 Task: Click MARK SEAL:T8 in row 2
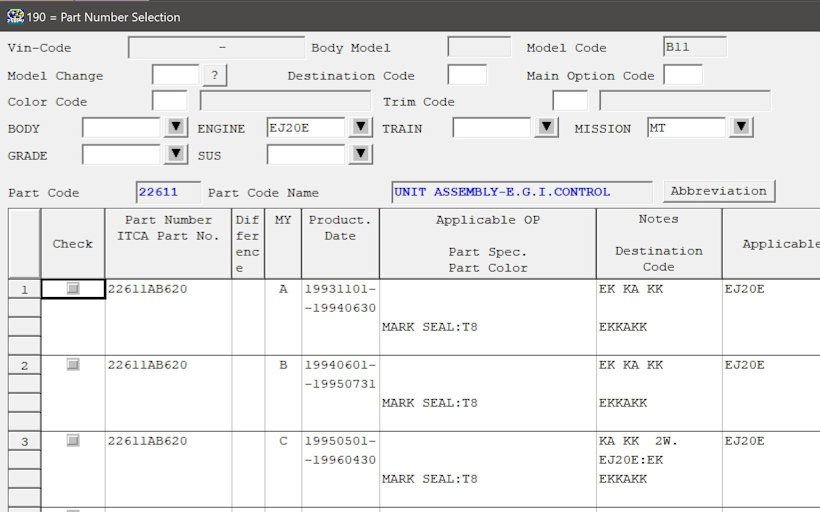[x=429, y=403]
